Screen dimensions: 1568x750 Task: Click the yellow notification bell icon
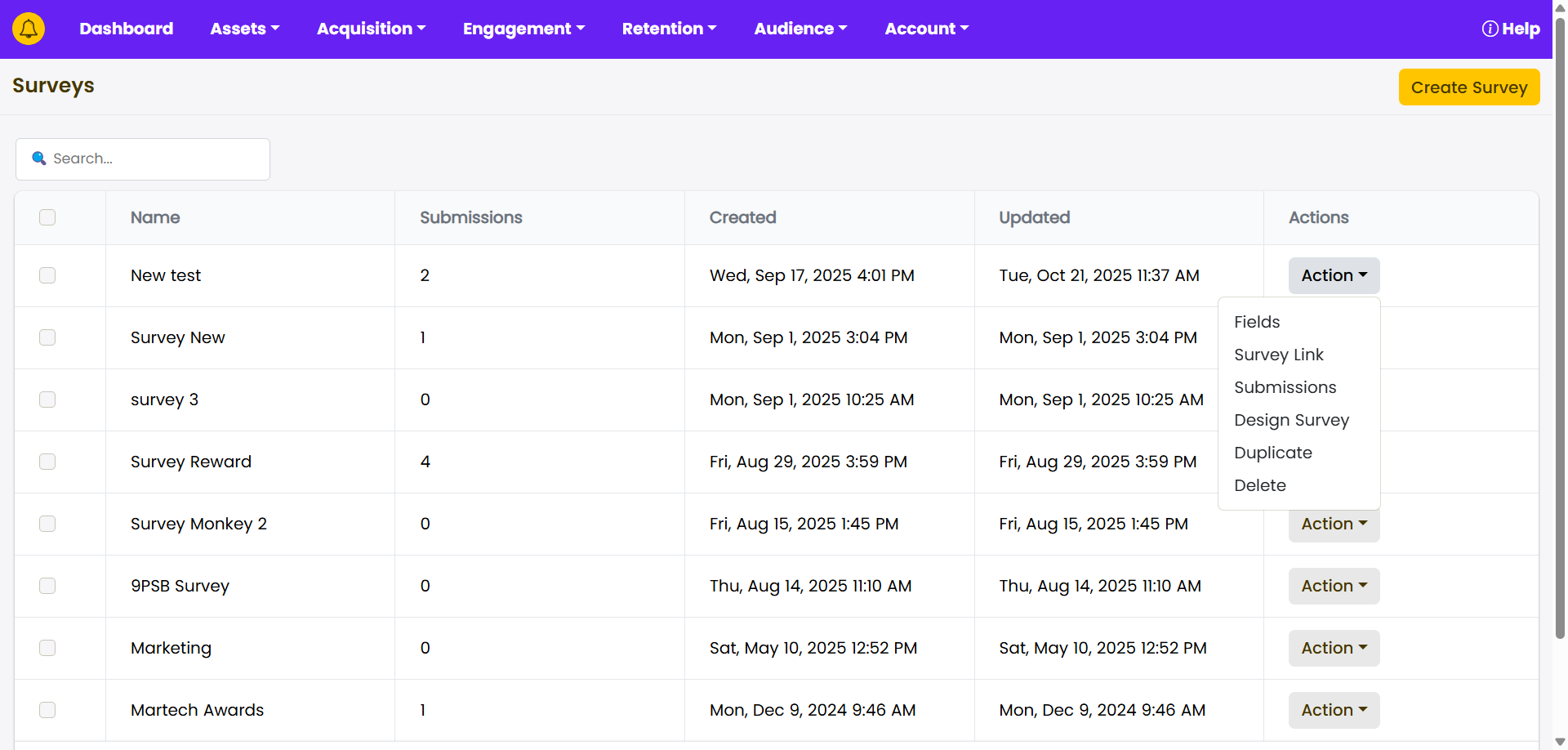point(29,29)
